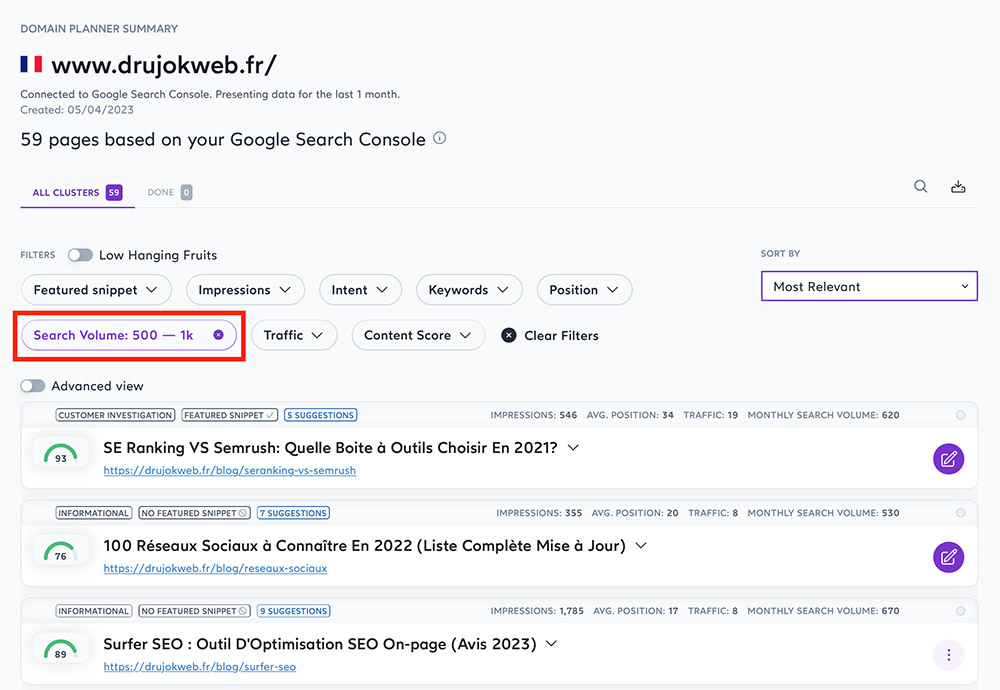Click Avg. Position: 34 text
The image size is (1000, 690).
pos(630,415)
